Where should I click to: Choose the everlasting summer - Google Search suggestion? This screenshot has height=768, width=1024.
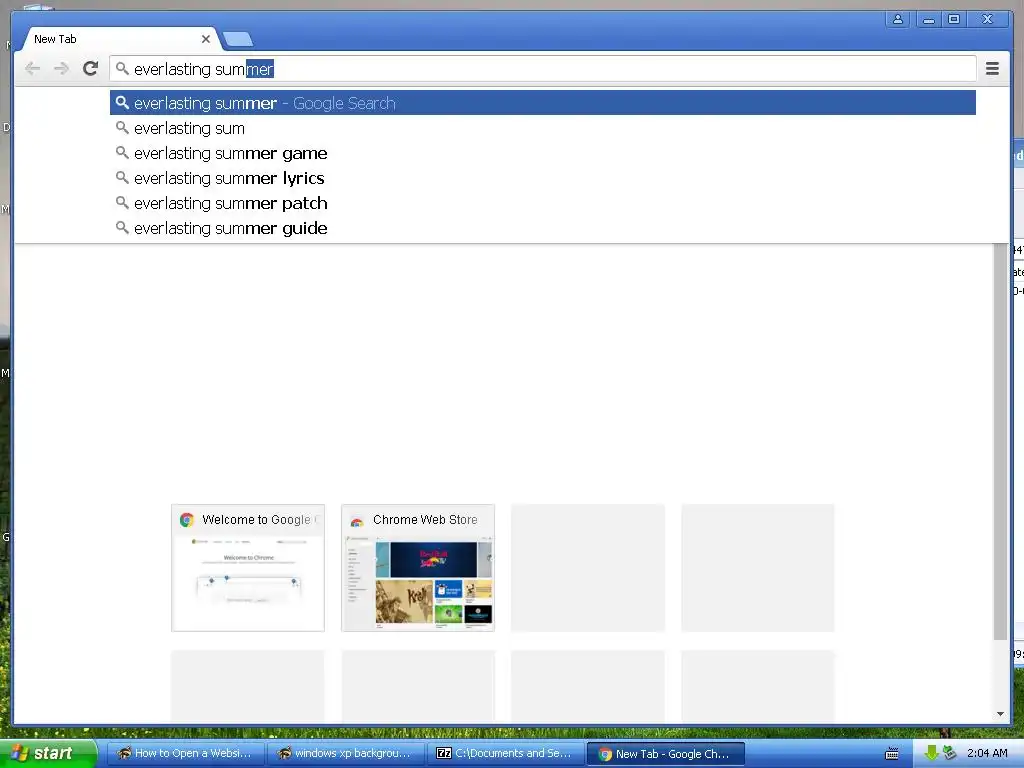pos(543,103)
